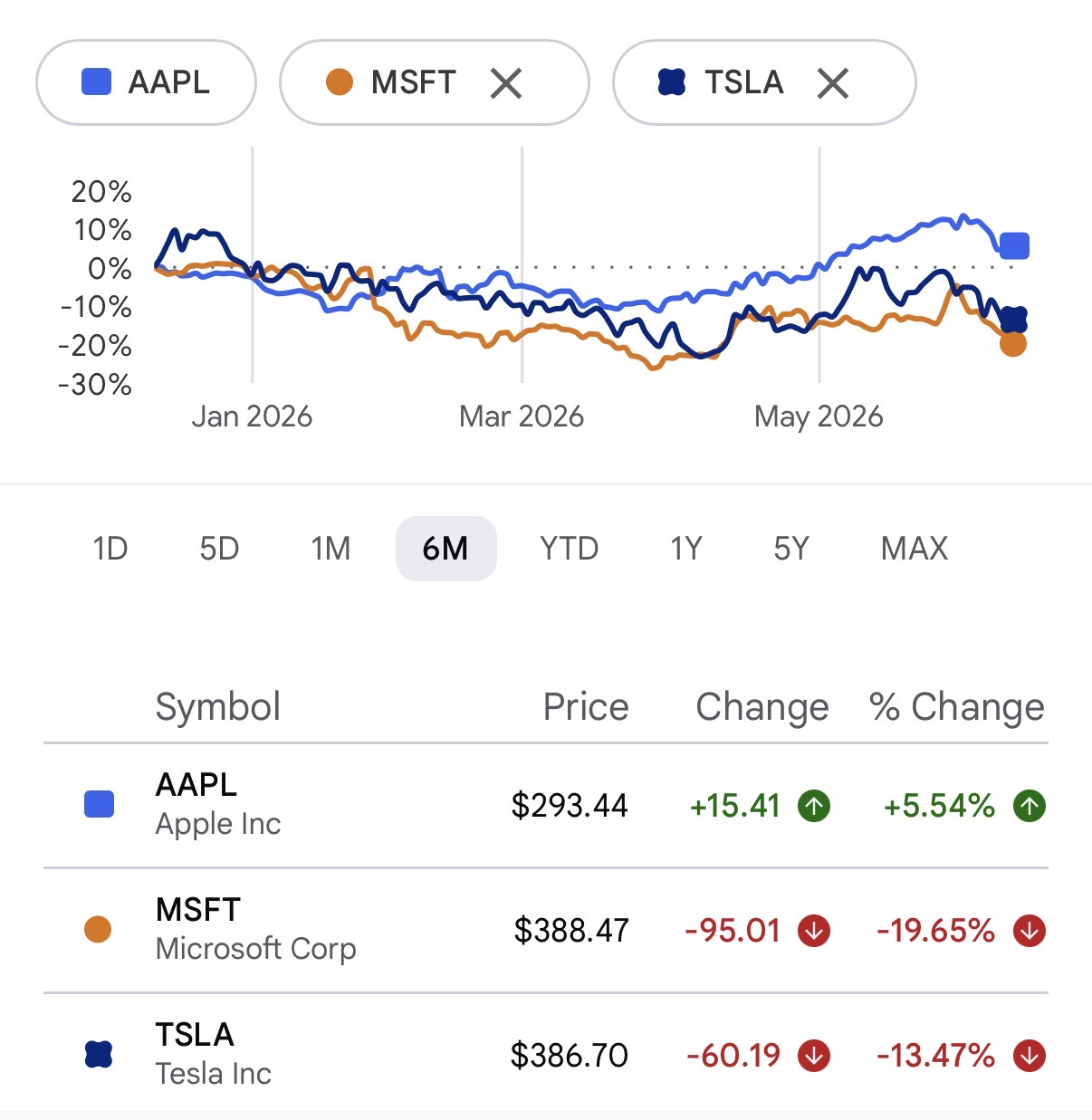Click MSFT red down-arrow beside -19.65%

(x=1030, y=930)
